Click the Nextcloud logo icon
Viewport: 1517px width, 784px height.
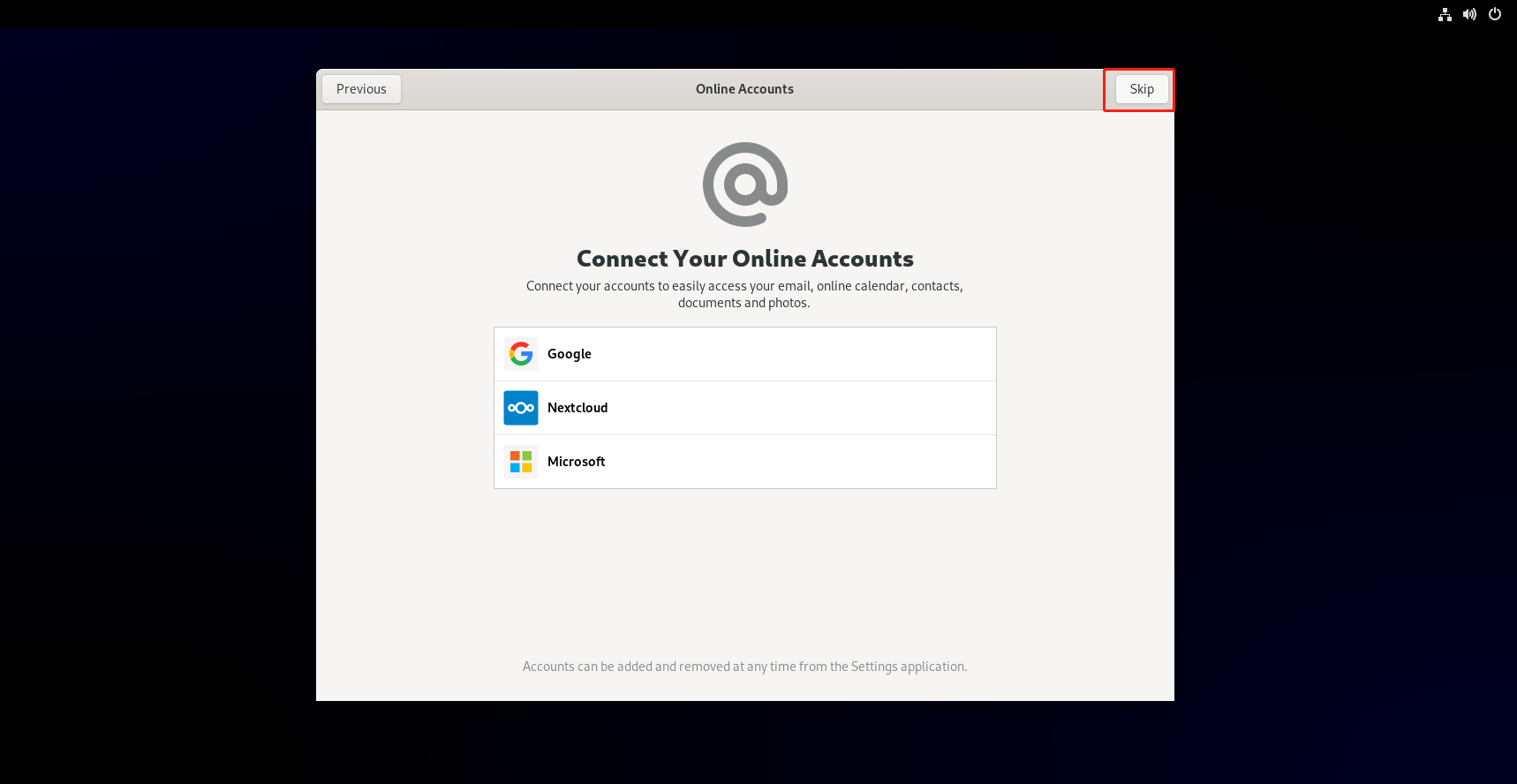(x=521, y=408)
